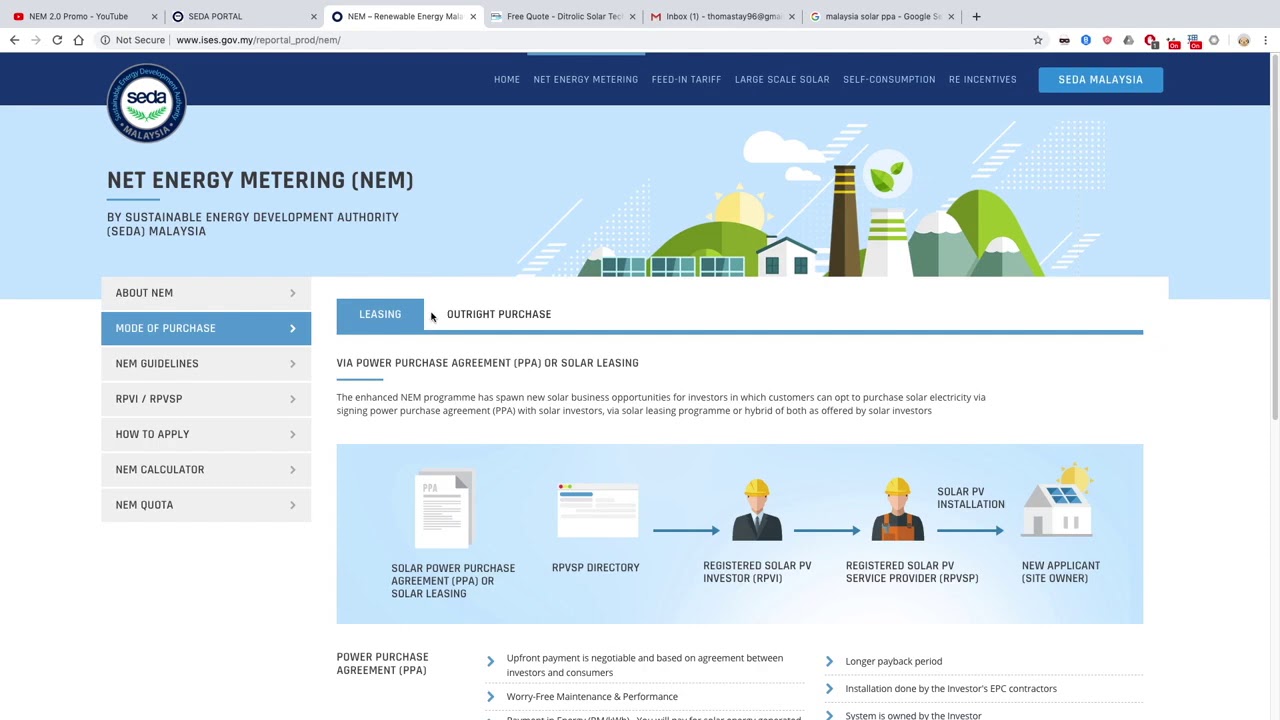Image resolution: width=1280 pixels, height=720 pixels.
Task: Select the Outright Purchase tab
Action: (x=499, y=314)
